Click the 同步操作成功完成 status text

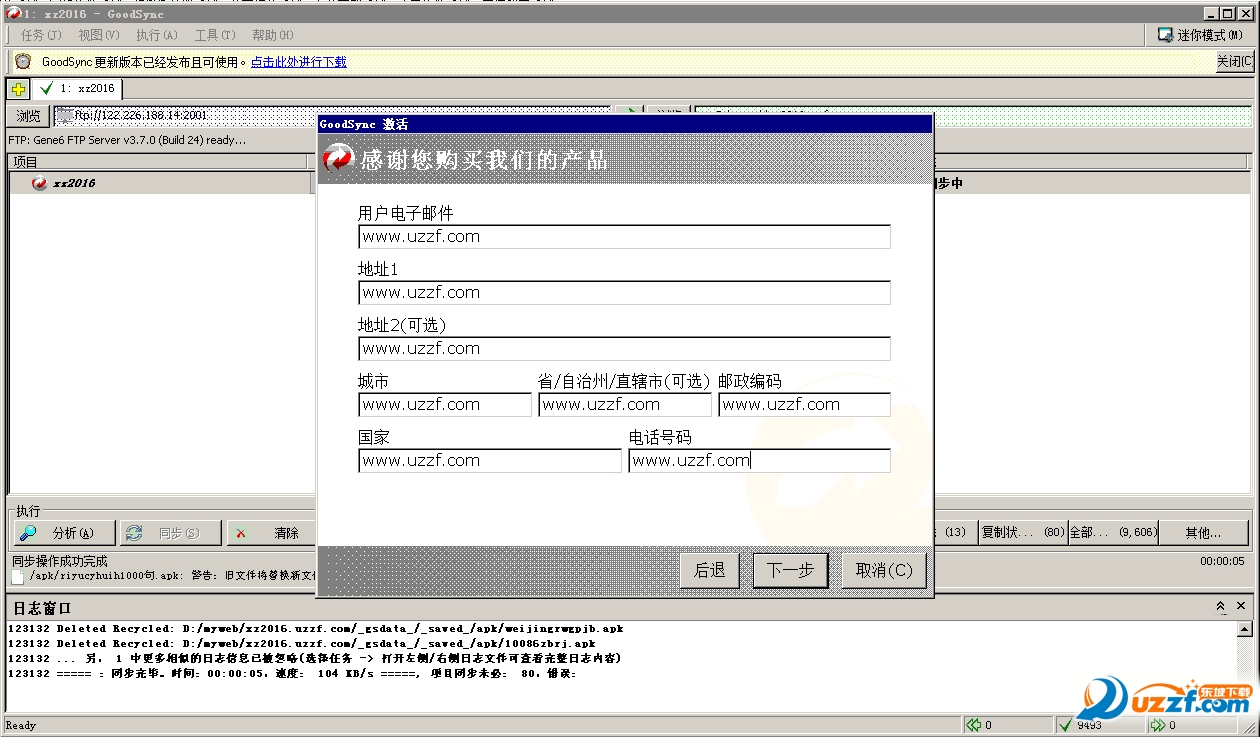[x=60, y=561]
